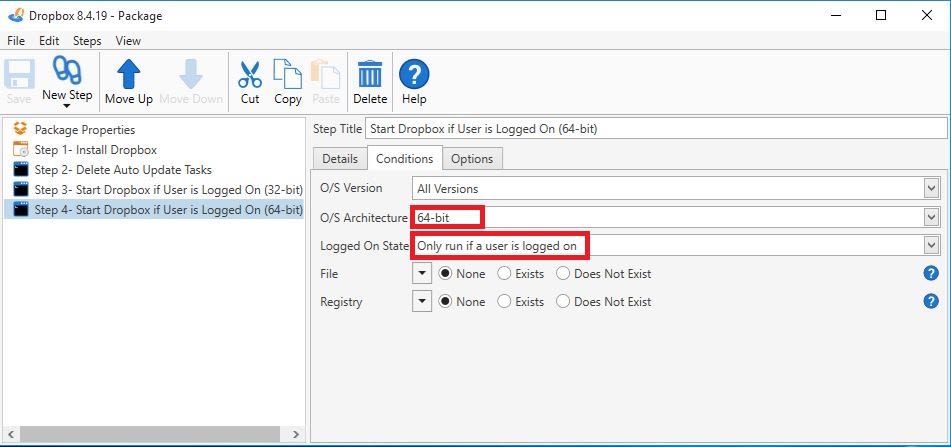Screen dimensions: 951x447
Task: Click the 64-bit value in O/S Architecture
Action: coord(433,217)
